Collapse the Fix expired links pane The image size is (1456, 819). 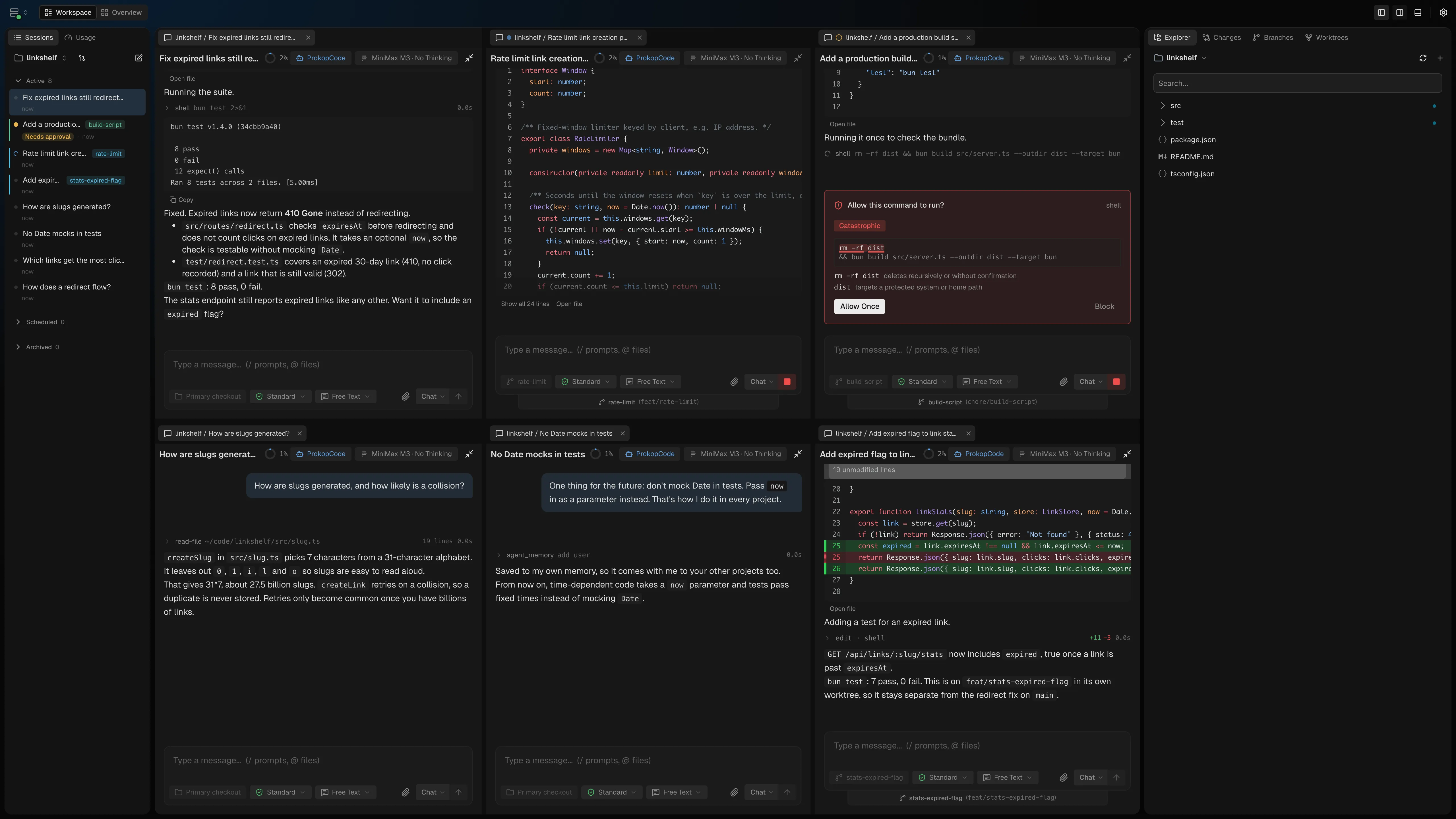(x=469, y=58)
